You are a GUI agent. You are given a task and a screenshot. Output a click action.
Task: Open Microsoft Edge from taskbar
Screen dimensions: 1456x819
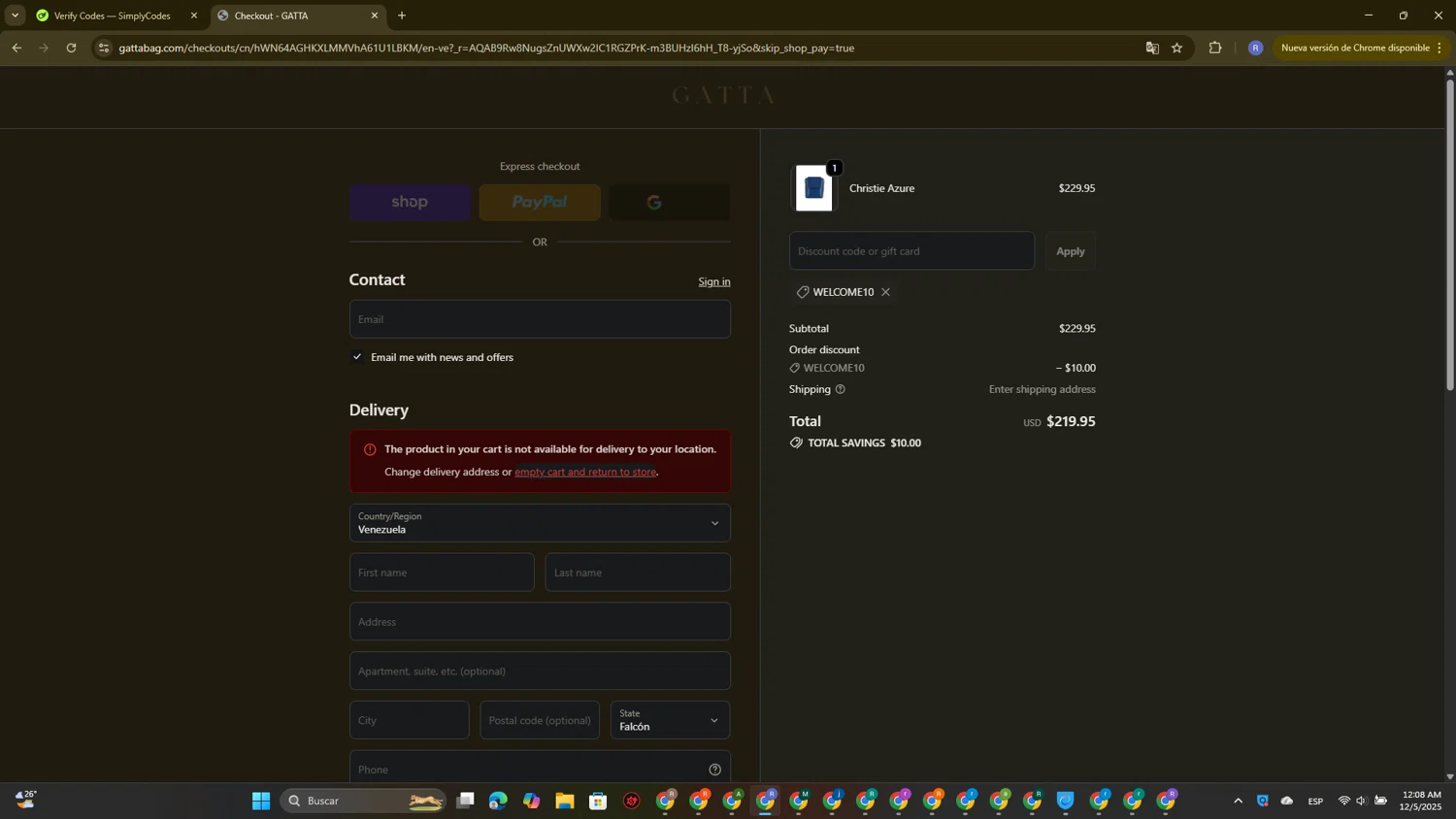click(498, 801)
